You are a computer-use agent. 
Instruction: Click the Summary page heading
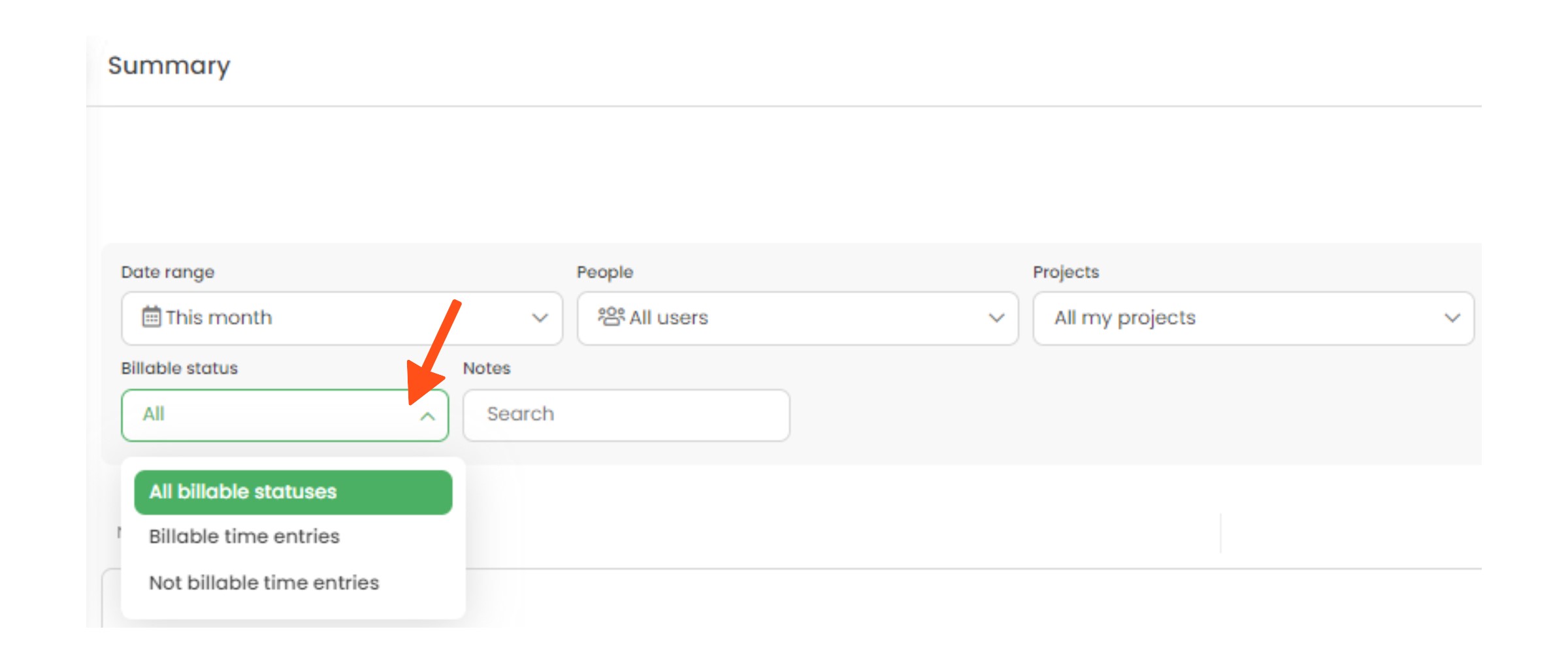[169, 66]
